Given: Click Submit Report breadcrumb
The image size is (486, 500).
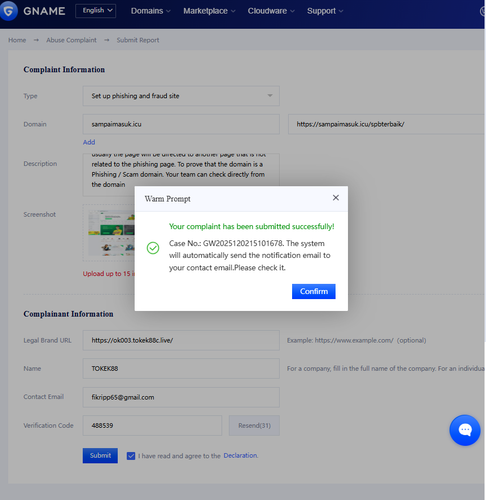Looking at the screenshot, I should [x=138, y=40].
